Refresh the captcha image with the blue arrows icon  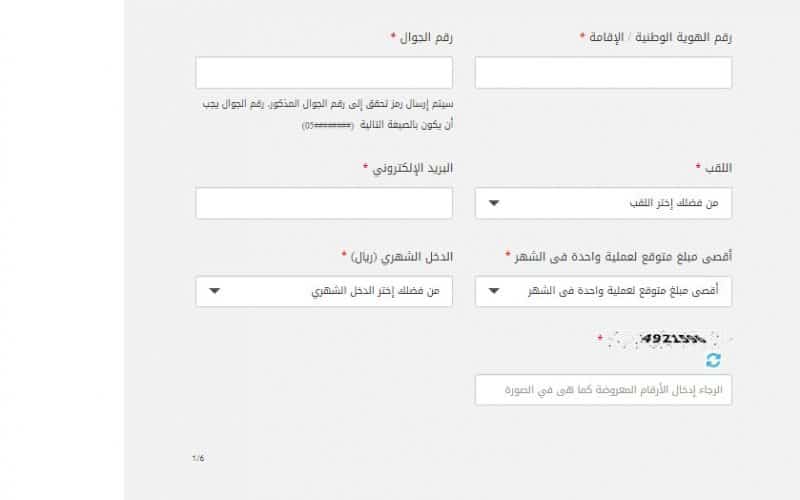[713, 360]
